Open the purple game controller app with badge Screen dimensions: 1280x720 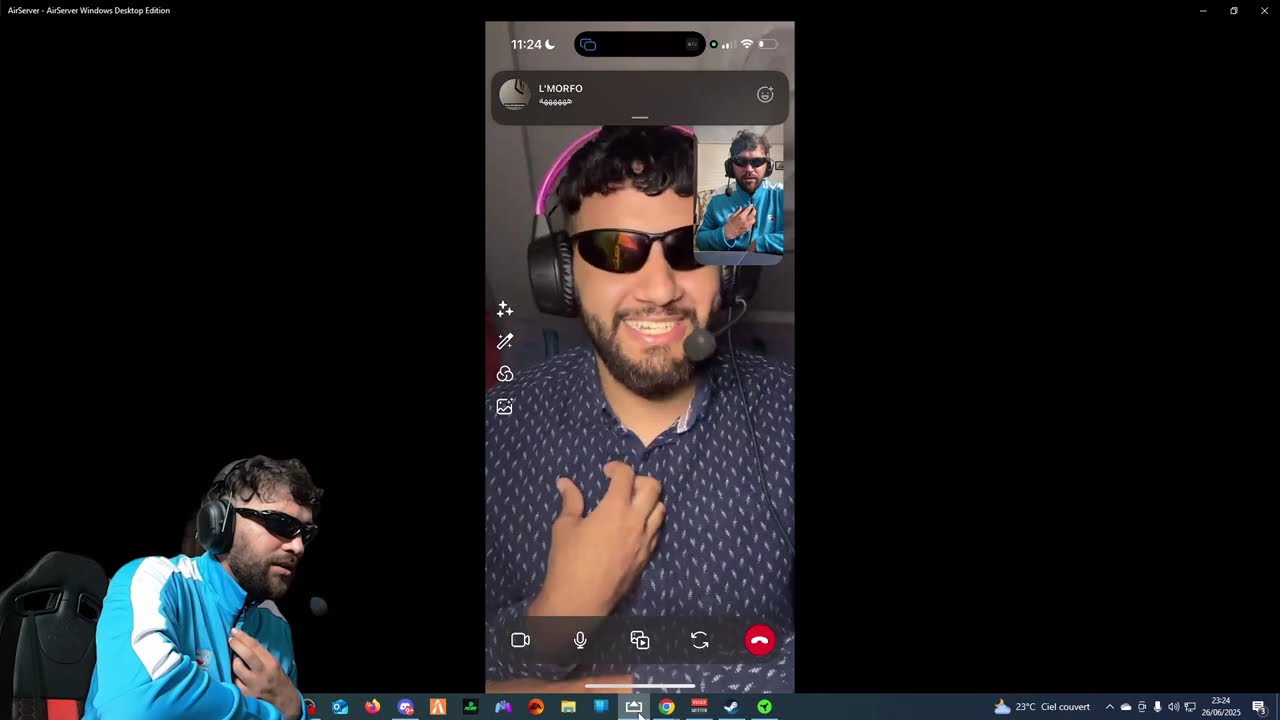pos(405,707)
